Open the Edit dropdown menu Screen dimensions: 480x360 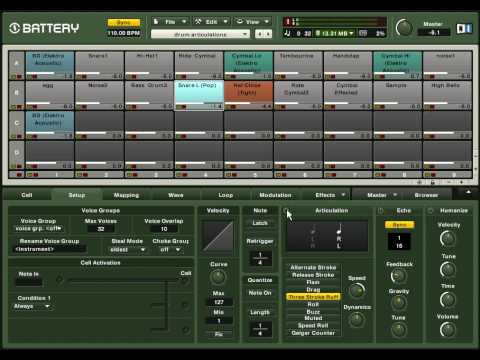click(x=212, y=22)
